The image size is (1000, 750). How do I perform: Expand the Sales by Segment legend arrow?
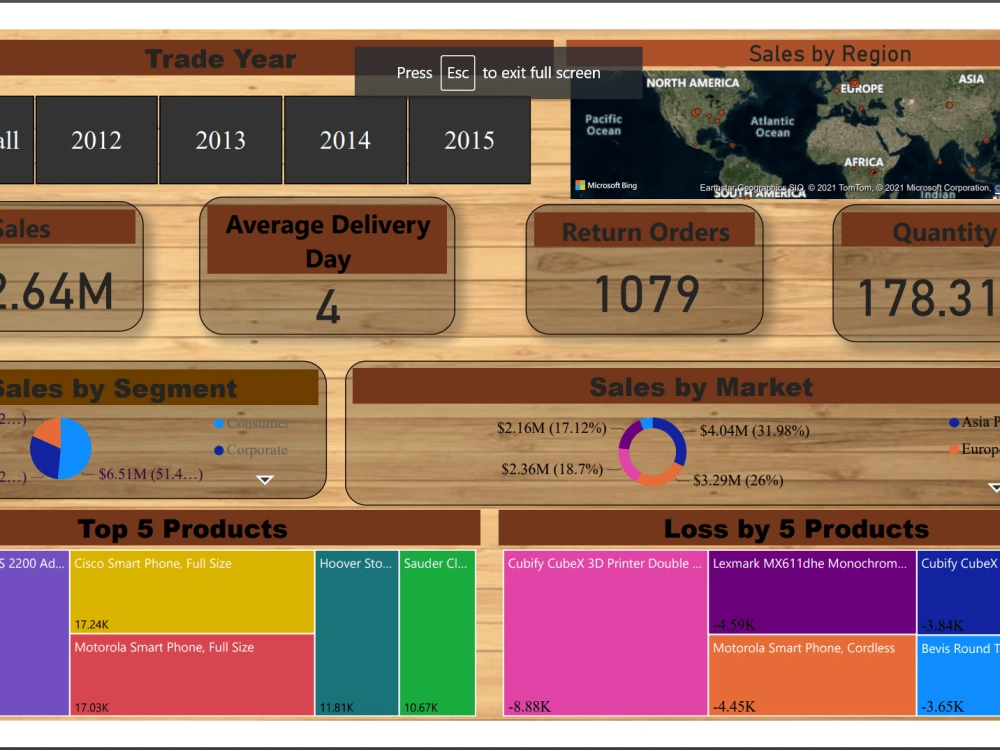pyautogui.click(x=265, y=480)
